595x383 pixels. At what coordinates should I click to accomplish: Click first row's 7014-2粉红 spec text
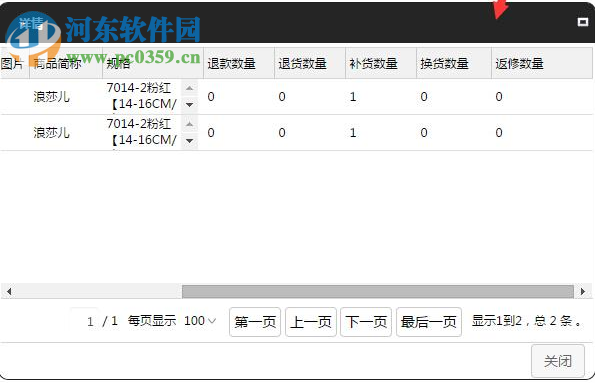click(x=139, y=88)
